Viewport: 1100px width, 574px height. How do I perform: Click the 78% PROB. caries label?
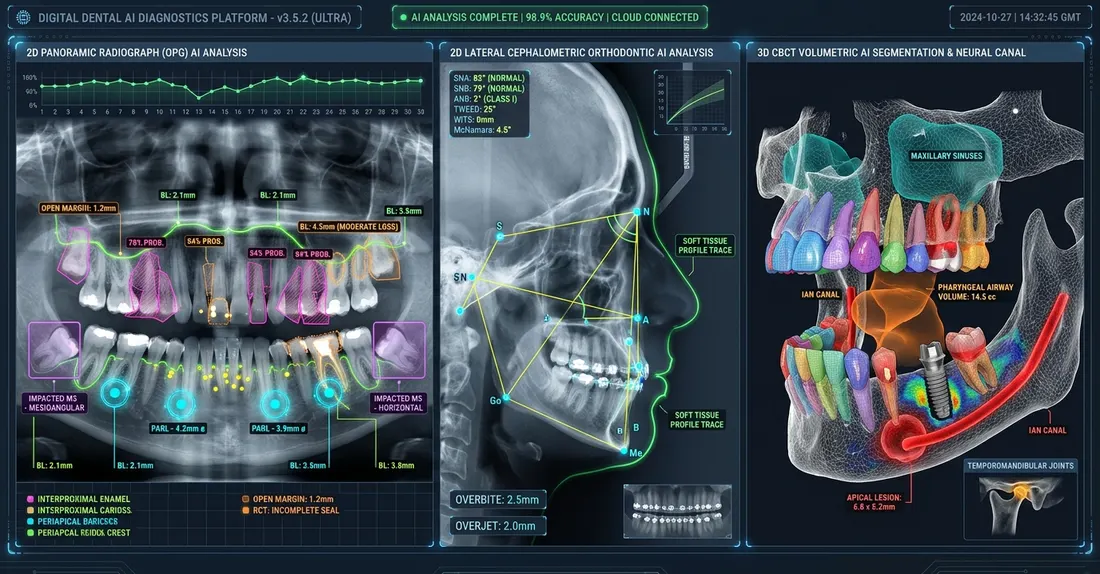click(x=146, y=242)
